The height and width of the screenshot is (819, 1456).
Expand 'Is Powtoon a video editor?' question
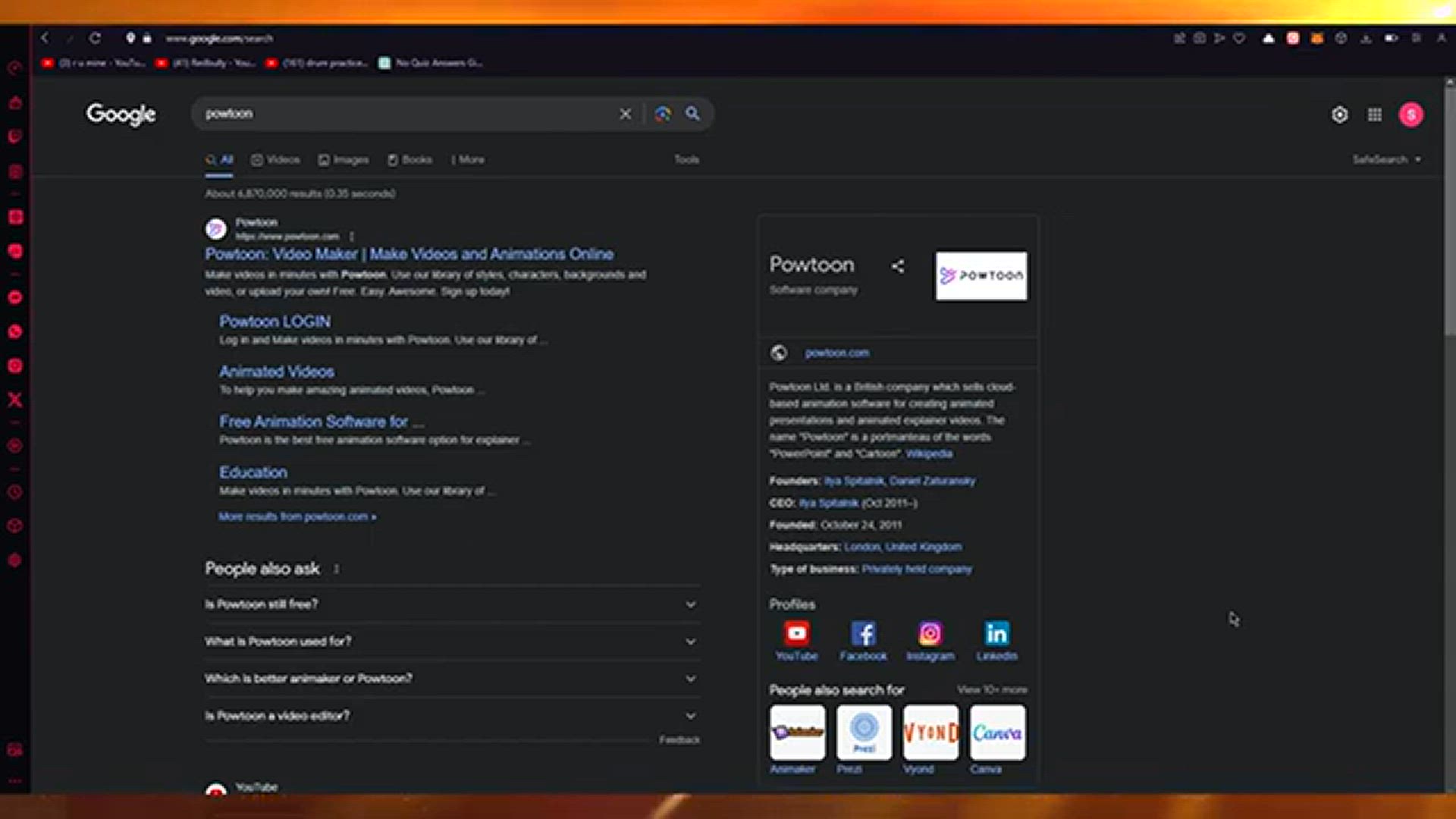click(x=452, y=716)
